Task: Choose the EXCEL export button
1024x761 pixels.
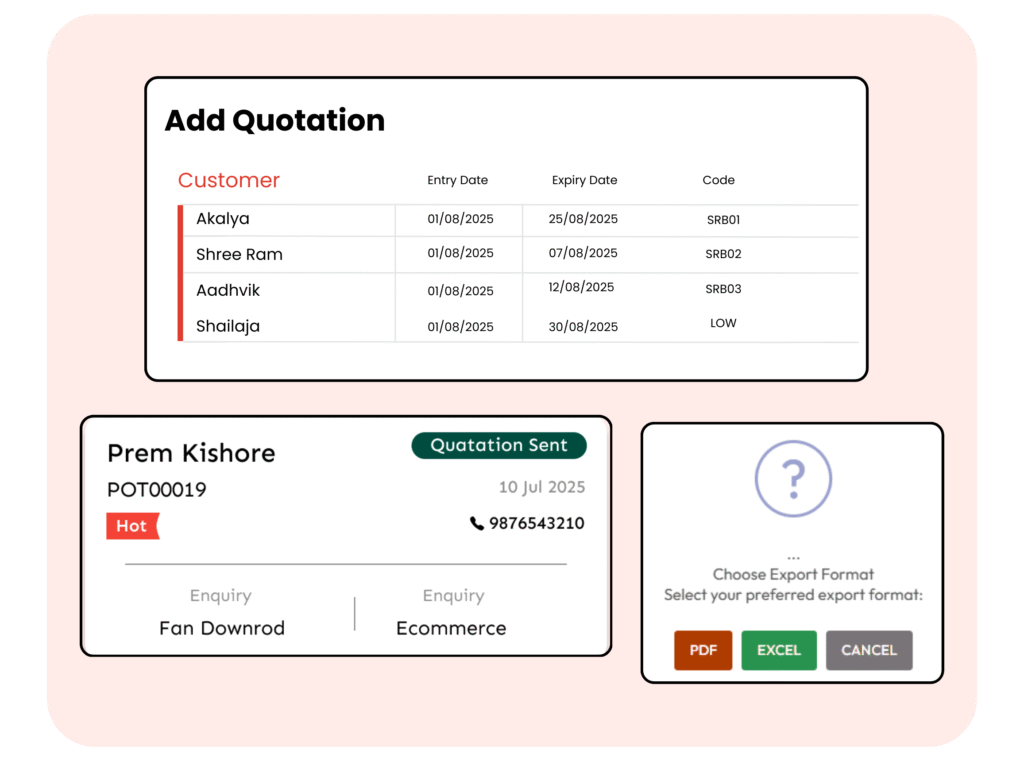Action: 778,650
